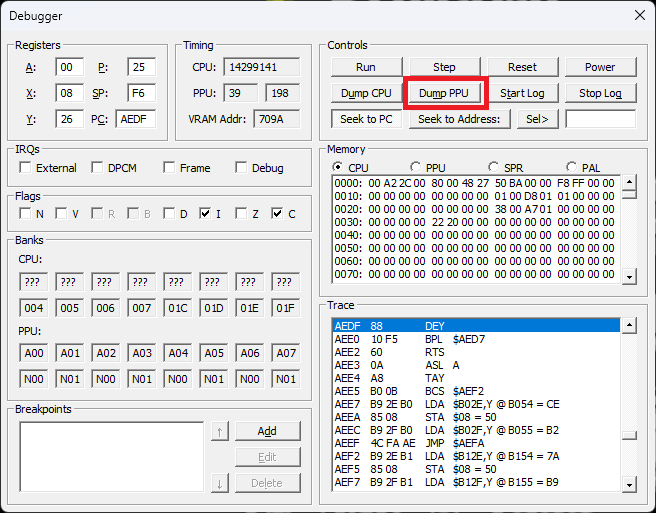The width and height of the screenshot is (656, 513).
Task: Select trace line AEE4 TAY
Action: coord(476,378)
